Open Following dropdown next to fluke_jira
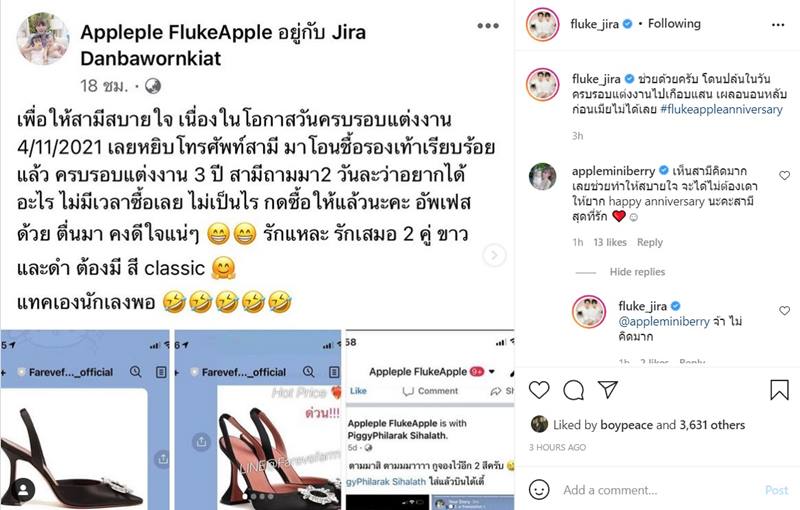 coord(674,23)
